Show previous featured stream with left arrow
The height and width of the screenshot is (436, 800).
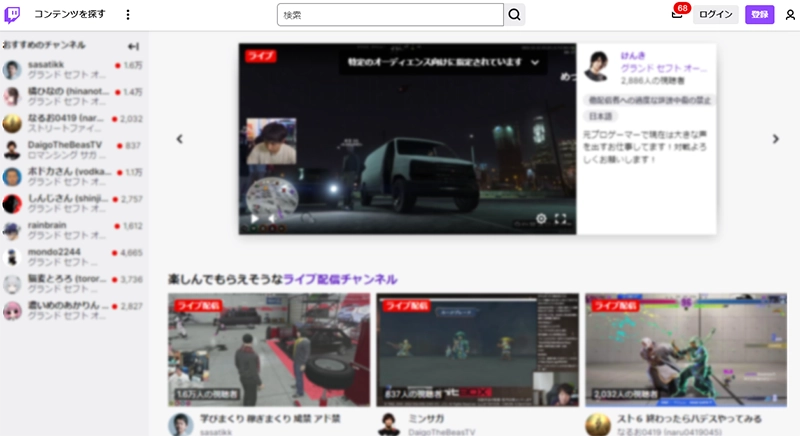tap(180, 139)
